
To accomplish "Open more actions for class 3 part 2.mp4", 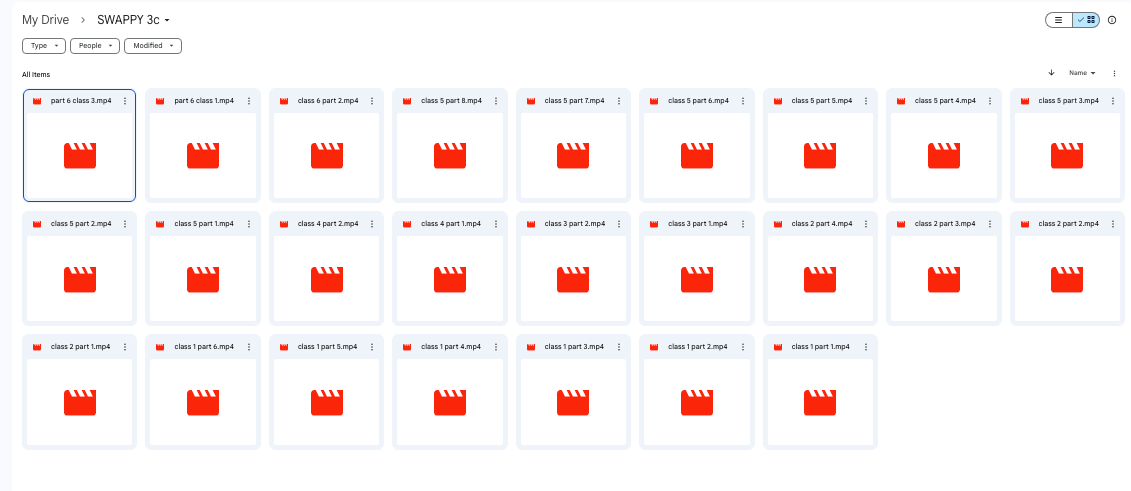I will (619, 224).
